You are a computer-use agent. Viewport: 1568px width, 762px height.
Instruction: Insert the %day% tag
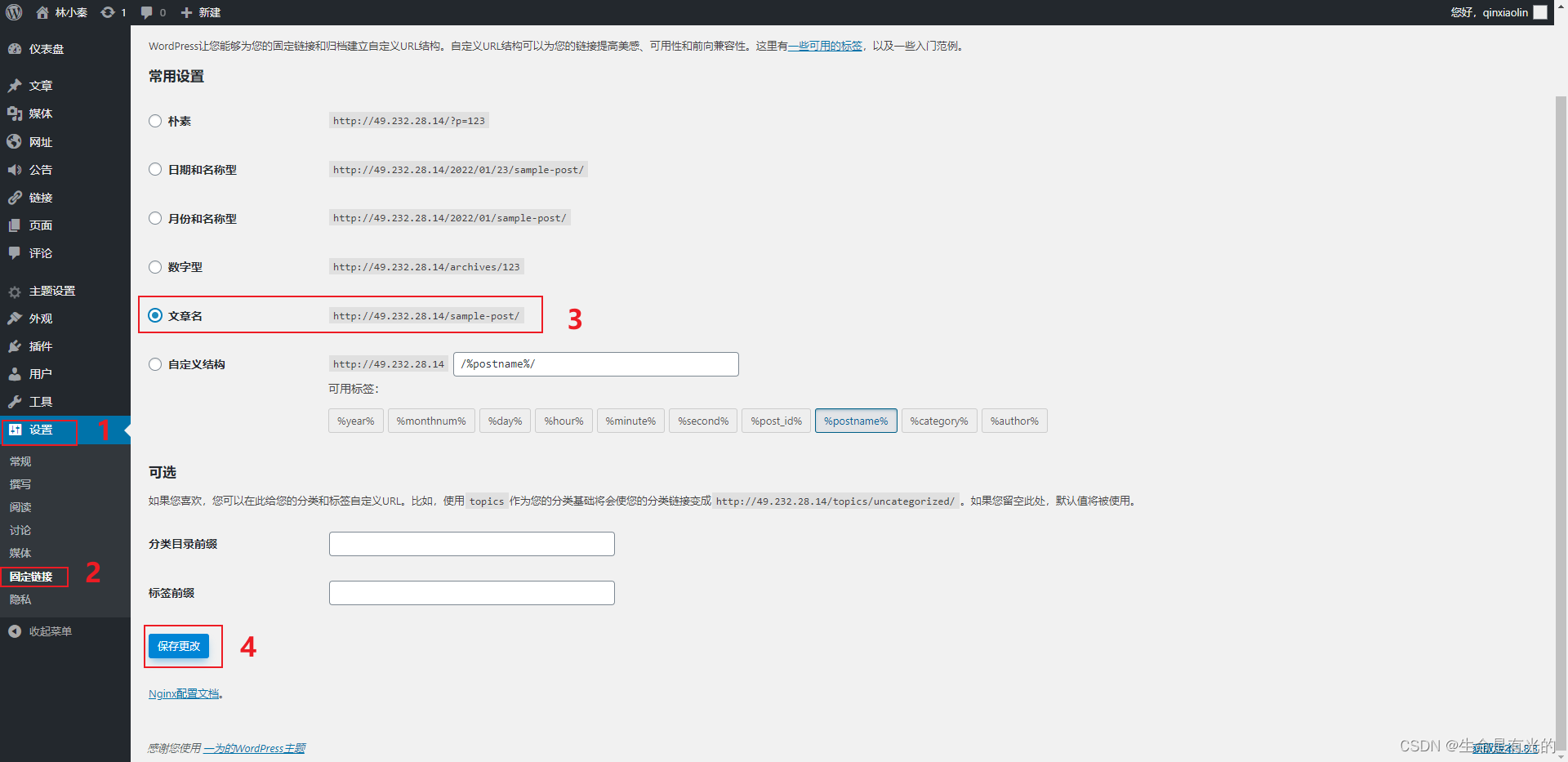pos(505,421)
